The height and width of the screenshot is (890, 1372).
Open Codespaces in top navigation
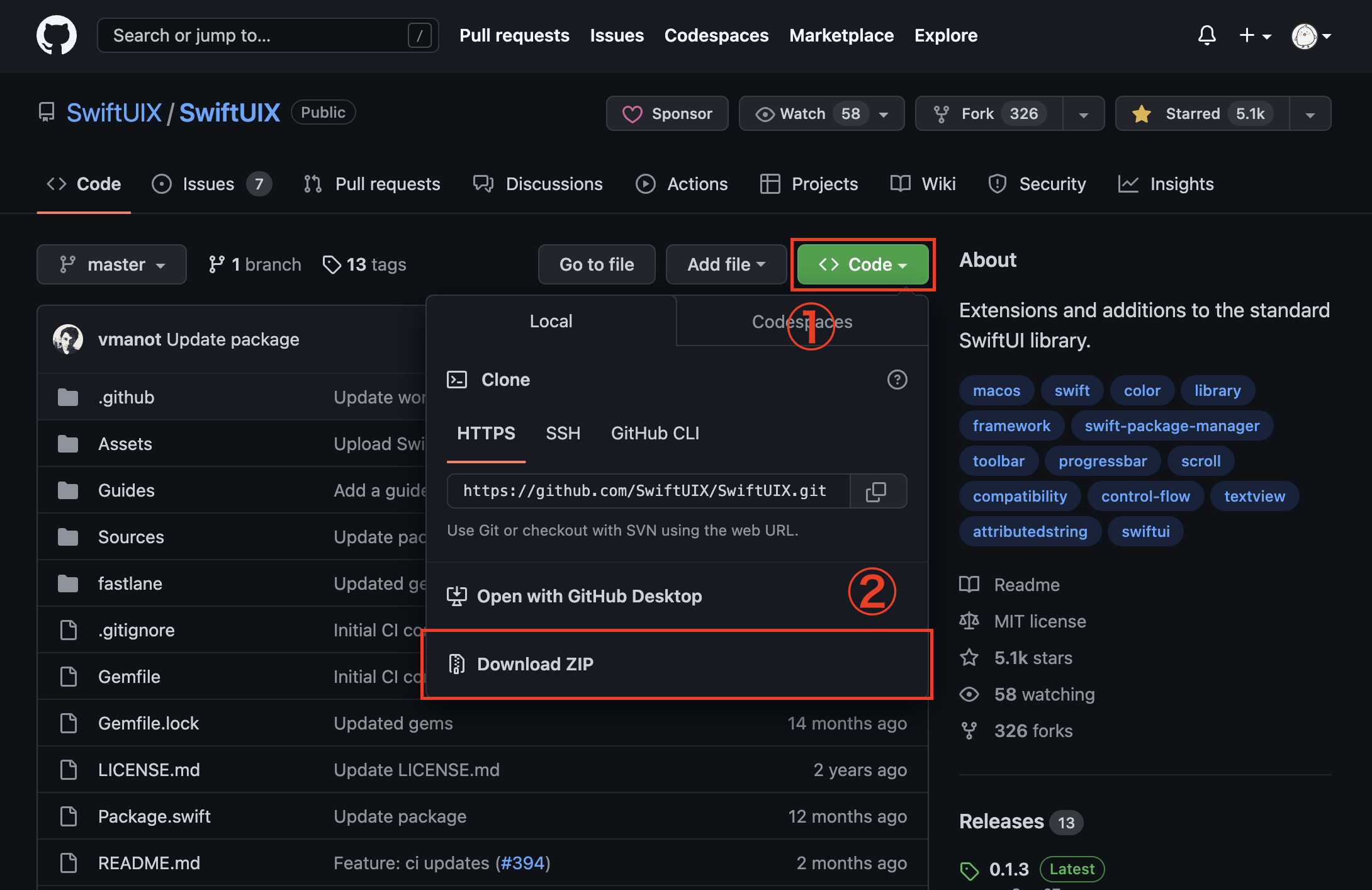[716, 35]
